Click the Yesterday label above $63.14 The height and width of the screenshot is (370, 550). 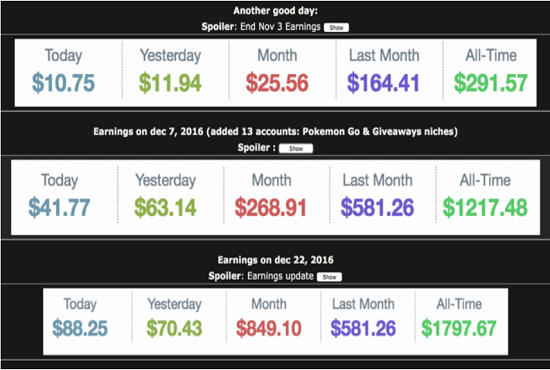pos(166,181)
